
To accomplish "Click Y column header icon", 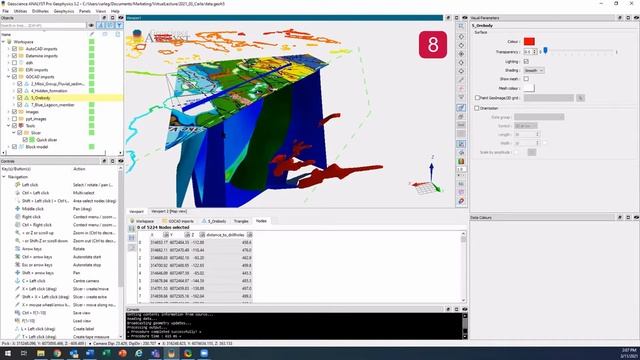I will pos(187,235).
